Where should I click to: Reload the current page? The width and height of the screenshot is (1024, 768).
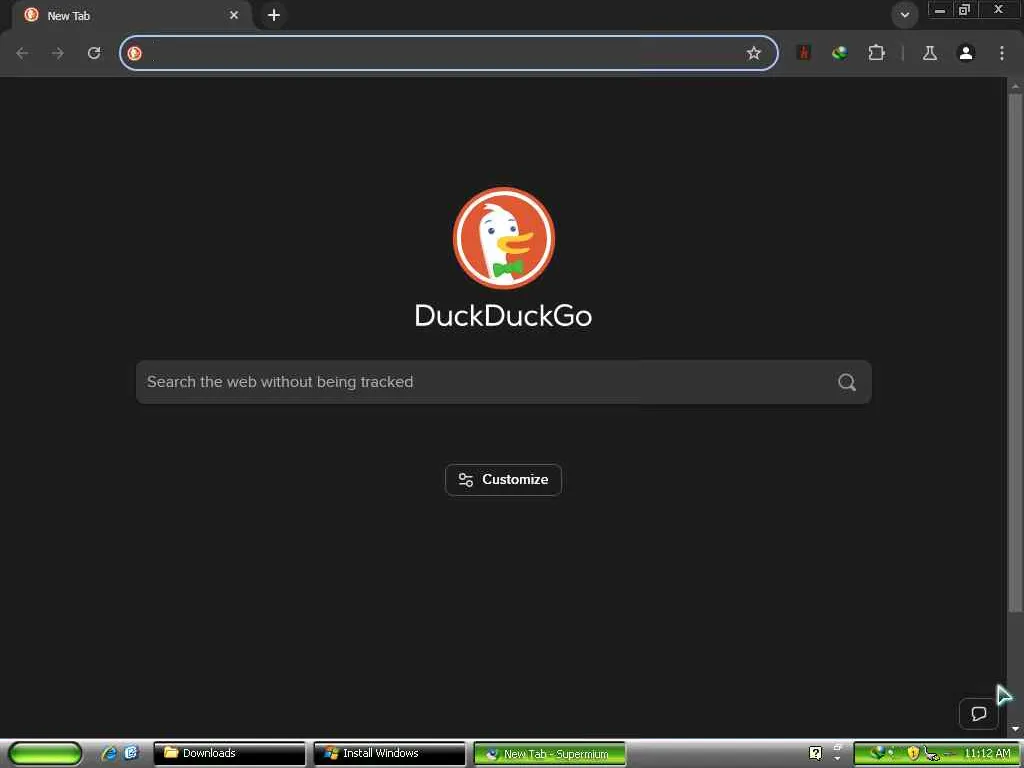[x=94, y=53]
